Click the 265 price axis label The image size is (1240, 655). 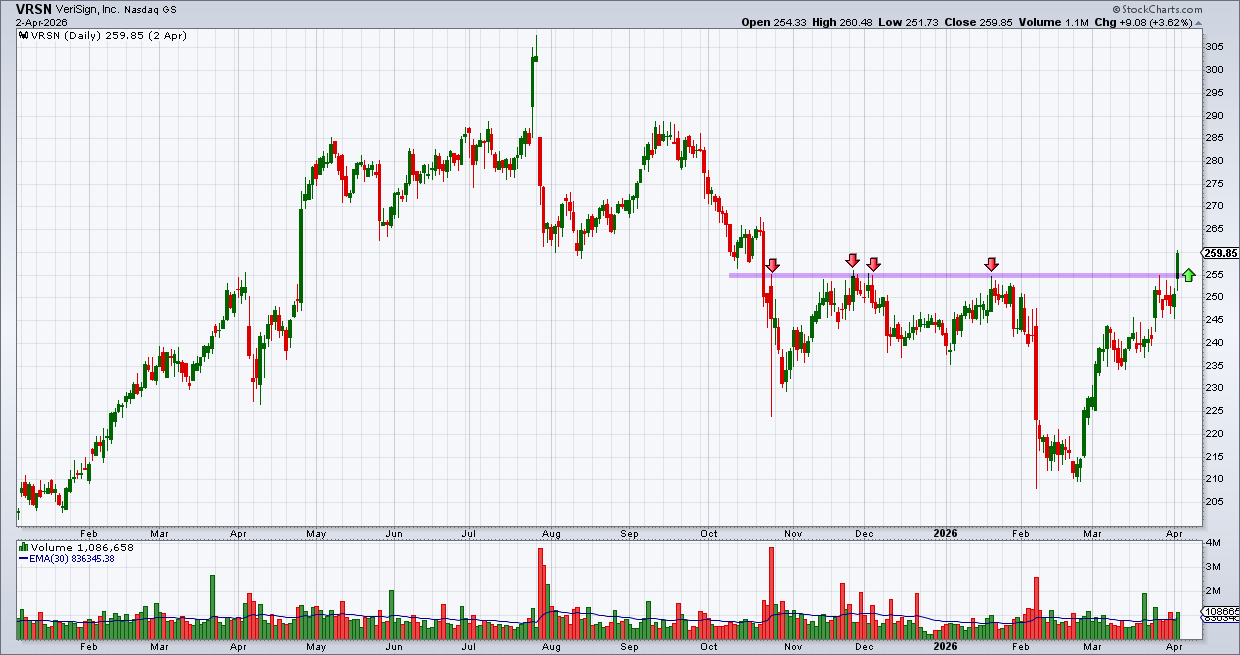[1214, 229]
